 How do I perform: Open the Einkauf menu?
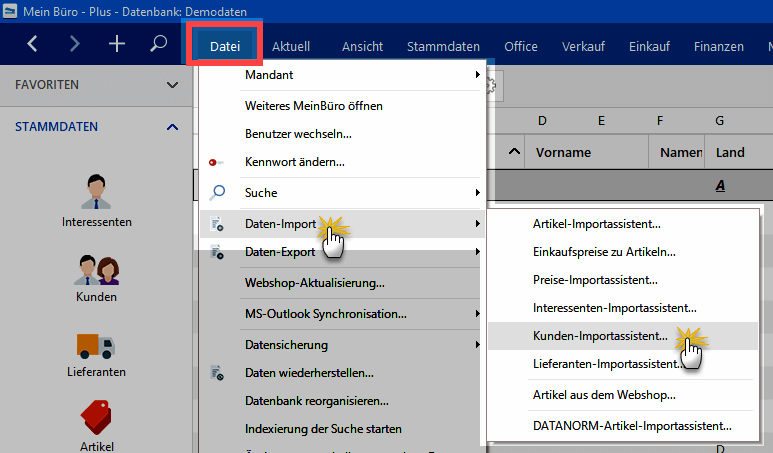coord(649,46)
